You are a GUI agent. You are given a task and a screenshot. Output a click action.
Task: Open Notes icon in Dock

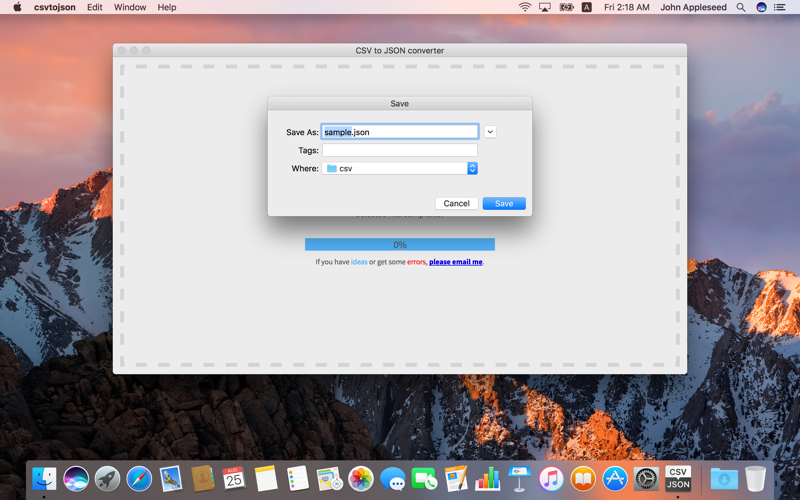pyautogui.click(x=265, y=479)
